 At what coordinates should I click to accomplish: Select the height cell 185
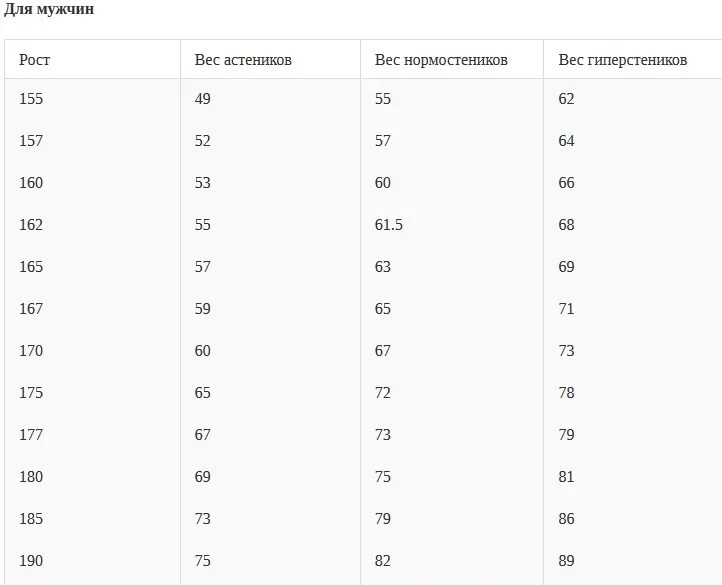[31, 519]
